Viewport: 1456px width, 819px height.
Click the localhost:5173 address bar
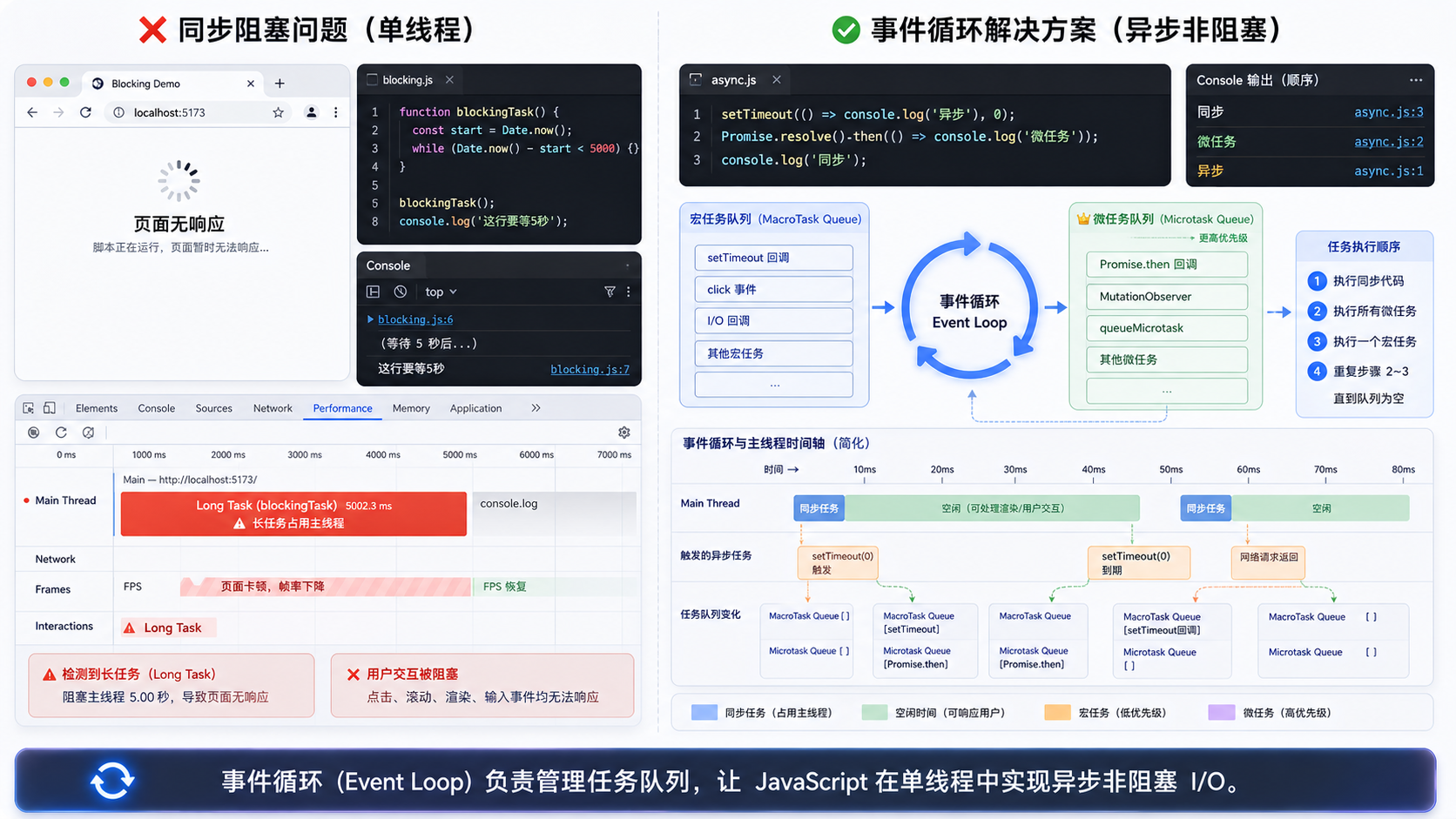click(x=199, y=112)
